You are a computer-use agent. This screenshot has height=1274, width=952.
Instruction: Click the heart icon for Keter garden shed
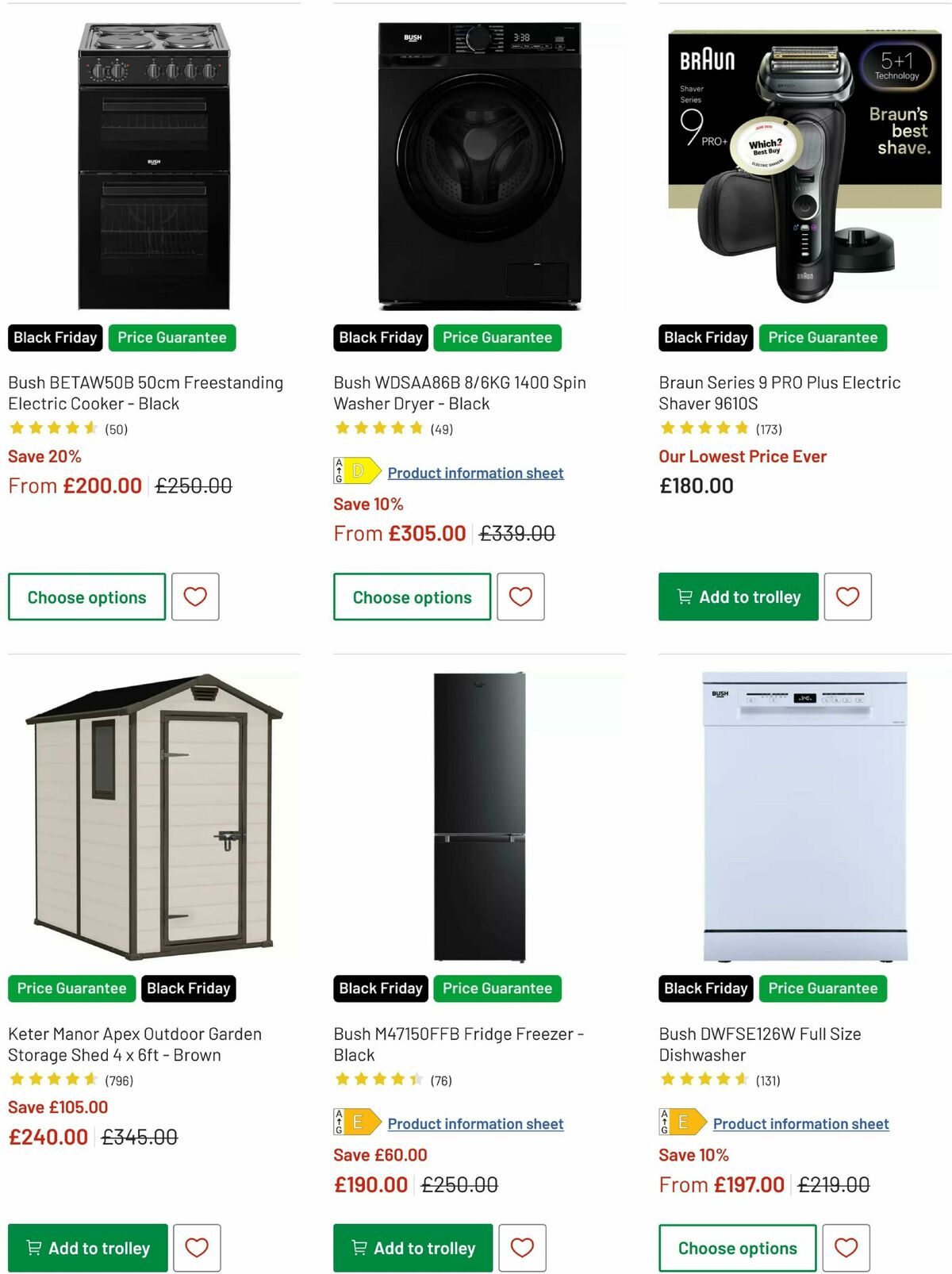[196, 1248]
